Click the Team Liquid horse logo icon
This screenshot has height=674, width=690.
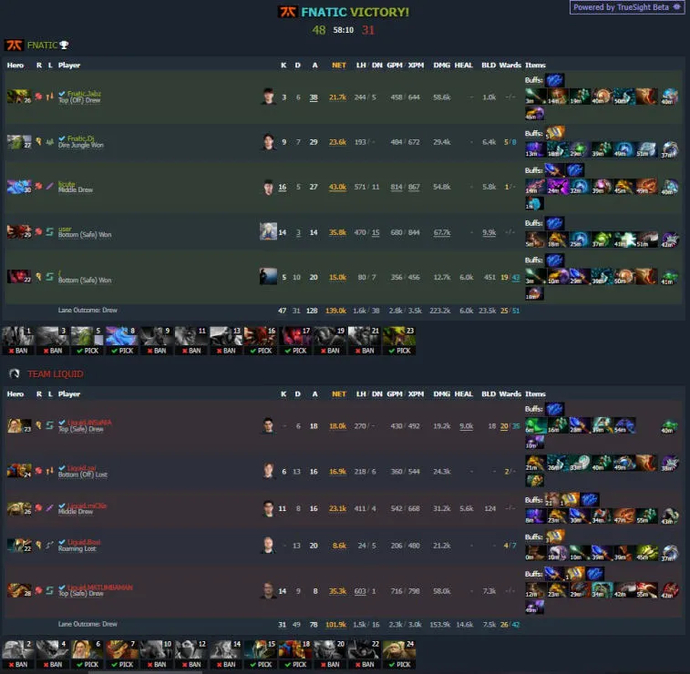point(14,374)
